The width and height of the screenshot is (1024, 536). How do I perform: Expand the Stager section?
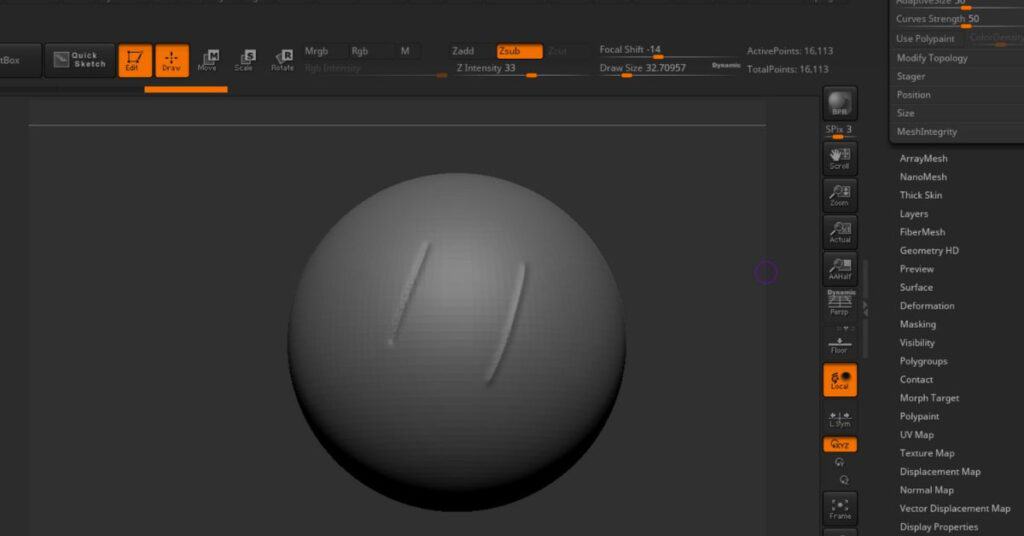pyautogui.click(x=910, y=76)
